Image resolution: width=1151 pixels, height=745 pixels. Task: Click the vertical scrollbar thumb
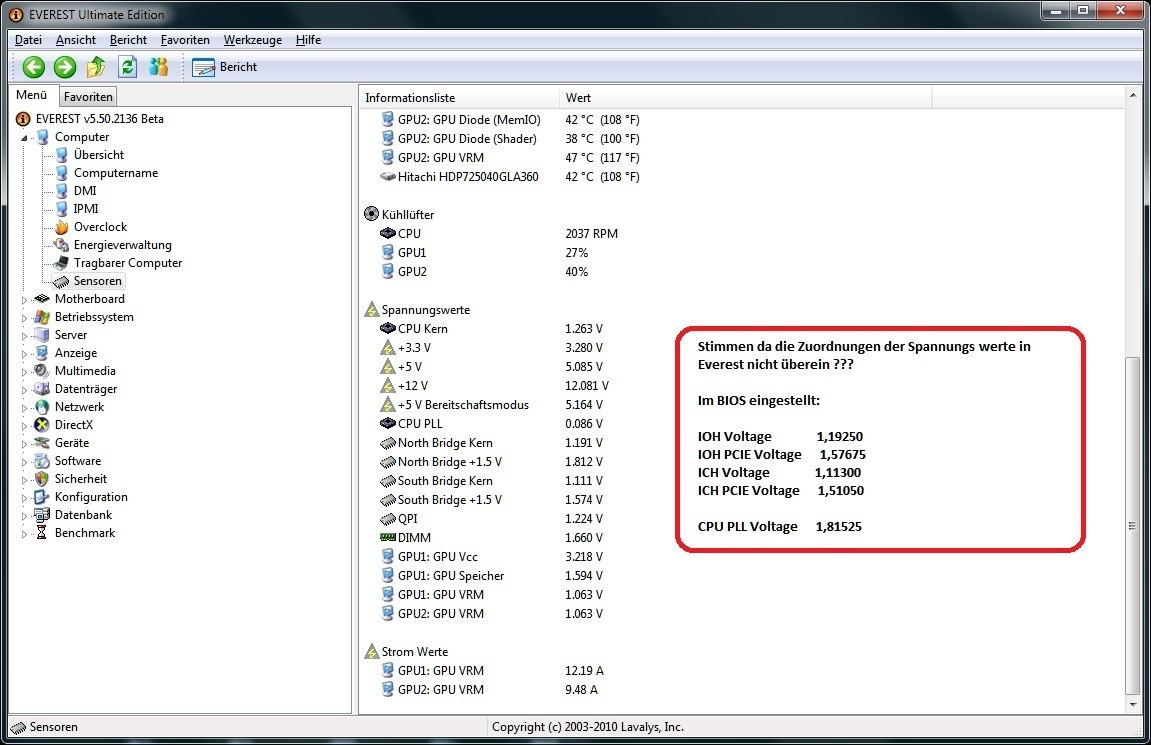pyautogui.click(x=1132, y=526)
